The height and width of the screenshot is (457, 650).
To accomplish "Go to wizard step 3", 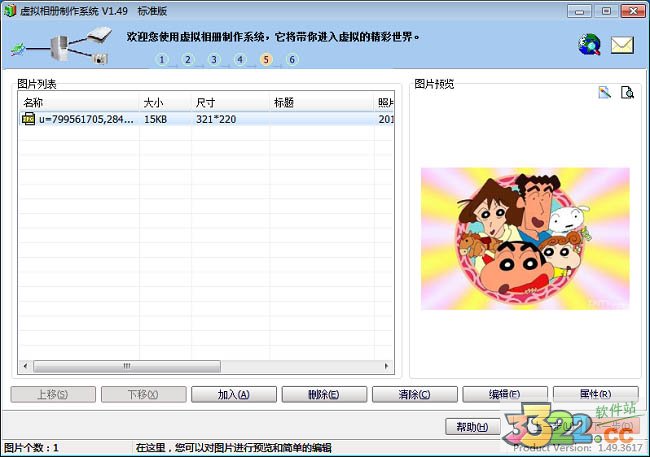I will [x=214, y=60].
